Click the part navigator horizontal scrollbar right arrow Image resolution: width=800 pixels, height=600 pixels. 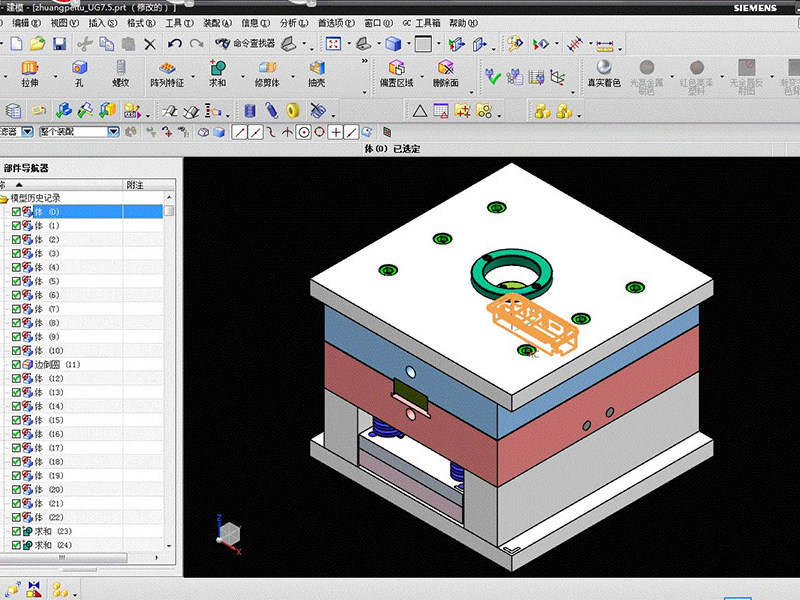(x=157, y=558)
